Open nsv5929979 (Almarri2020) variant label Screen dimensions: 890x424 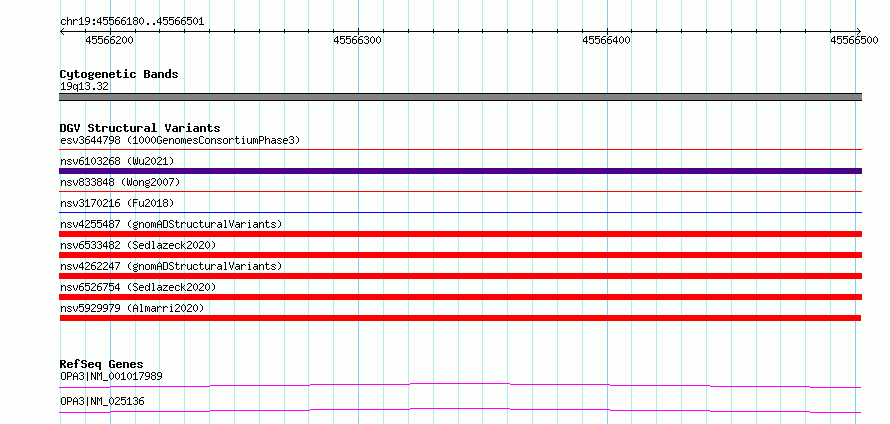pyautogui.click(x=132, y=308)
